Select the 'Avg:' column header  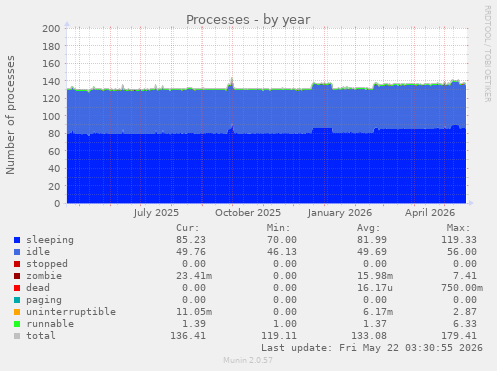(369, 228)
